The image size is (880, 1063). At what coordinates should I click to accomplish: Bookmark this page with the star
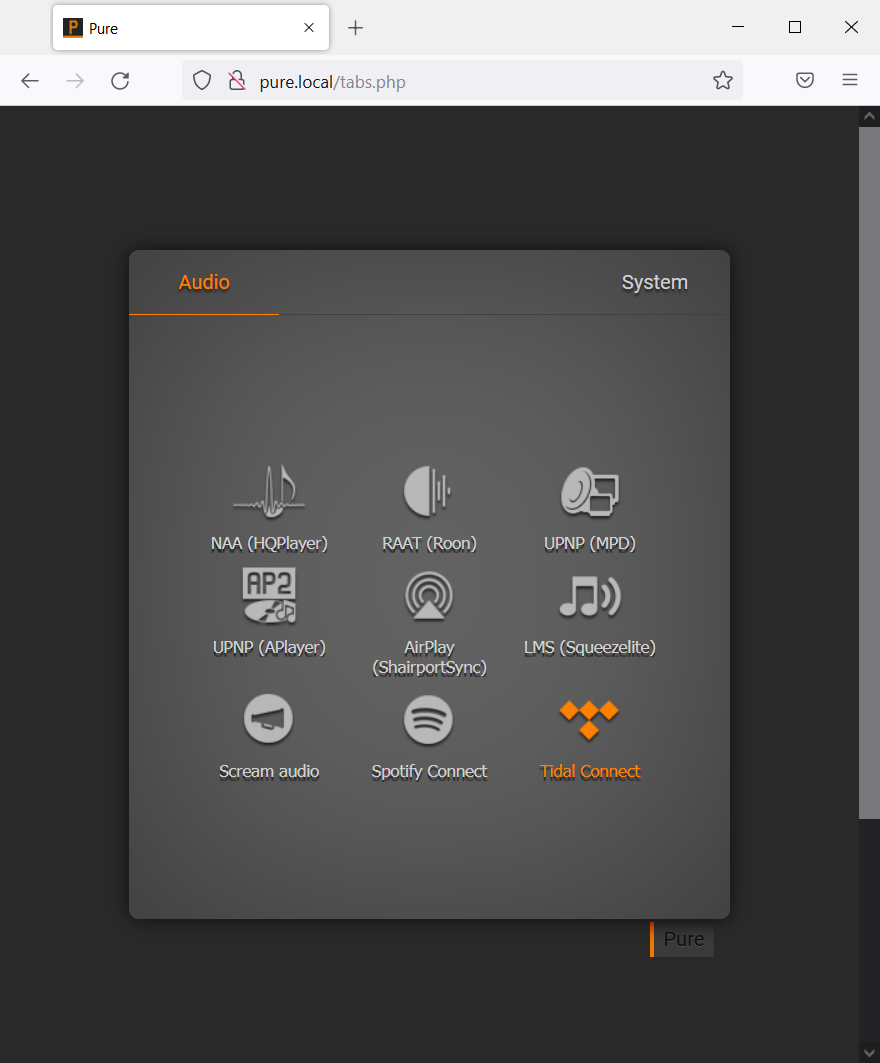coord(723,81)
